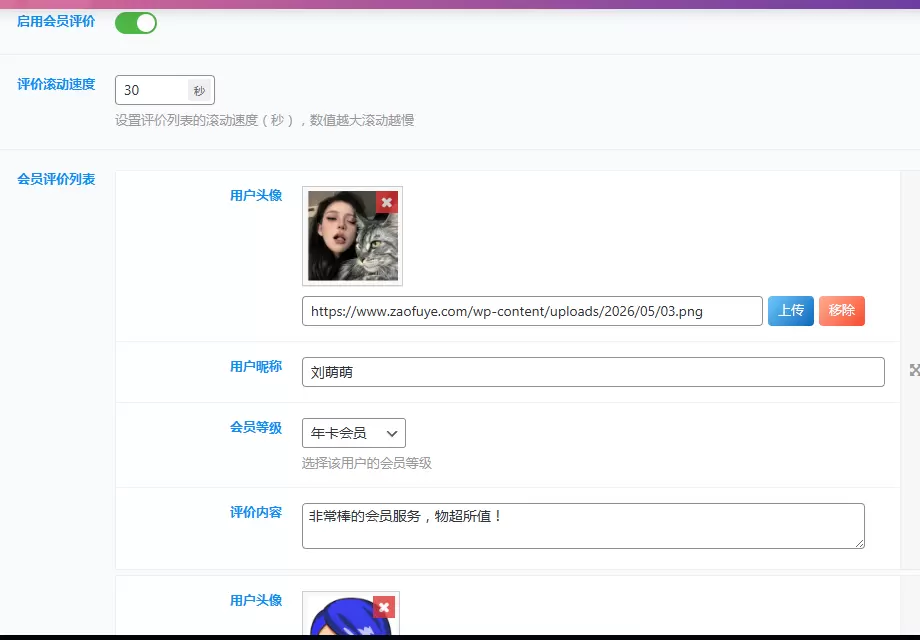
Task: Click the 秒 unit suffix
Action: point(199,90)
